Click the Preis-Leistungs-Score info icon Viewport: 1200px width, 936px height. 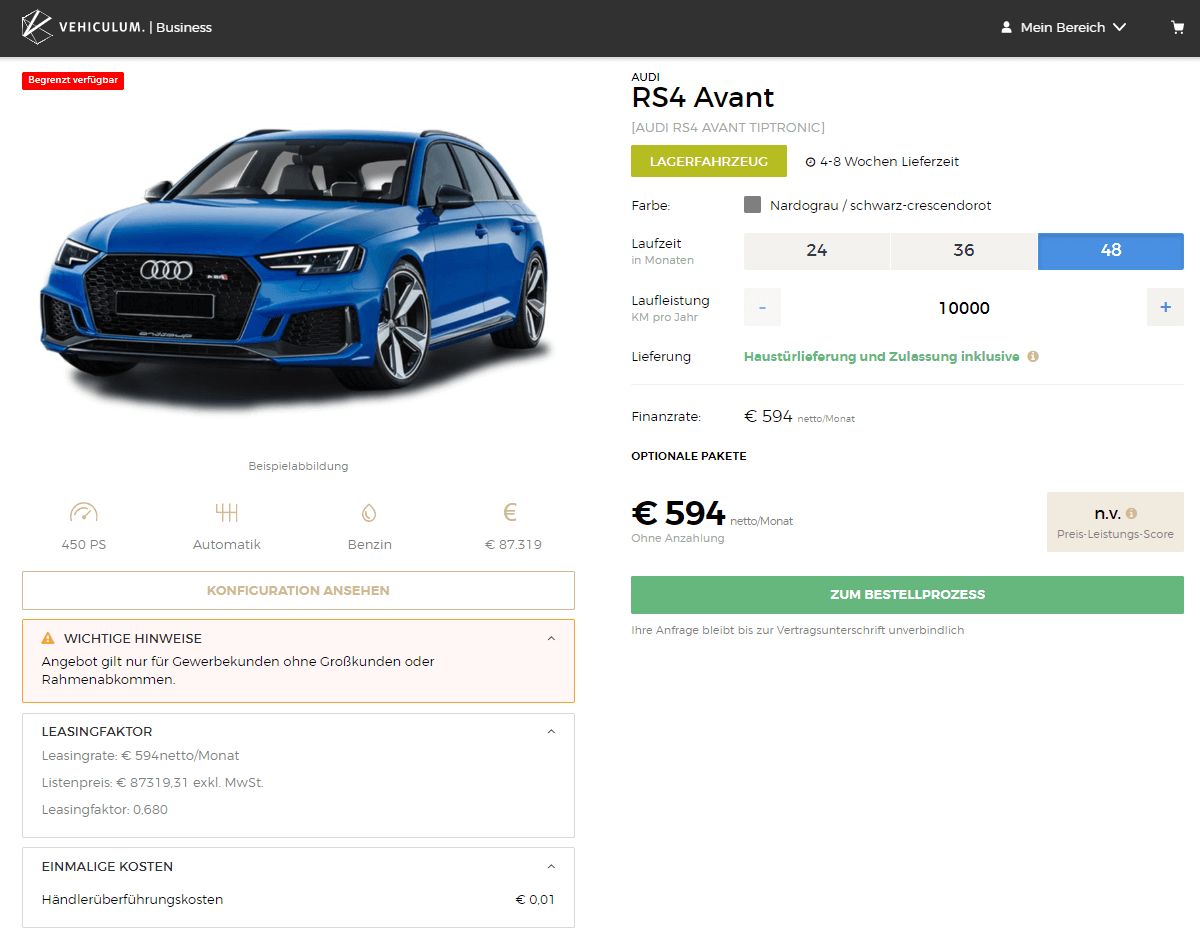click(1131, 514)
